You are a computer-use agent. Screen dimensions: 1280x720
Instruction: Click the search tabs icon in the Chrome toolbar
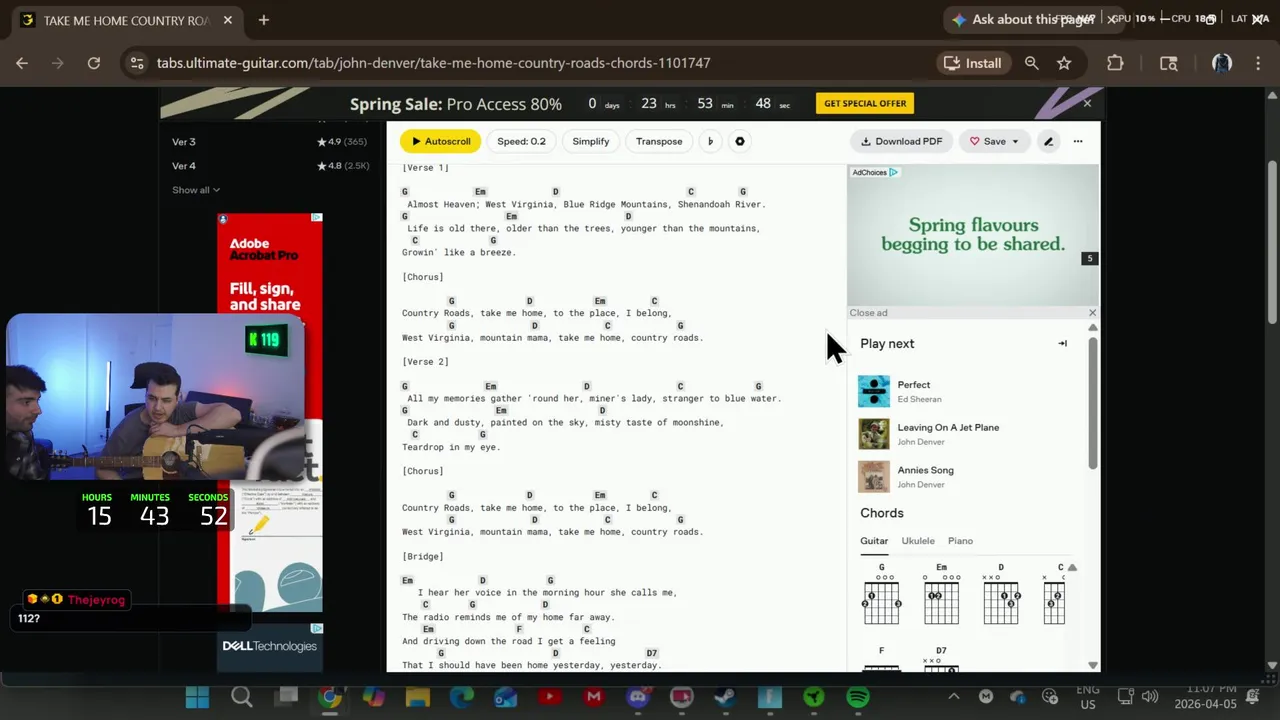pos(1168,63)
